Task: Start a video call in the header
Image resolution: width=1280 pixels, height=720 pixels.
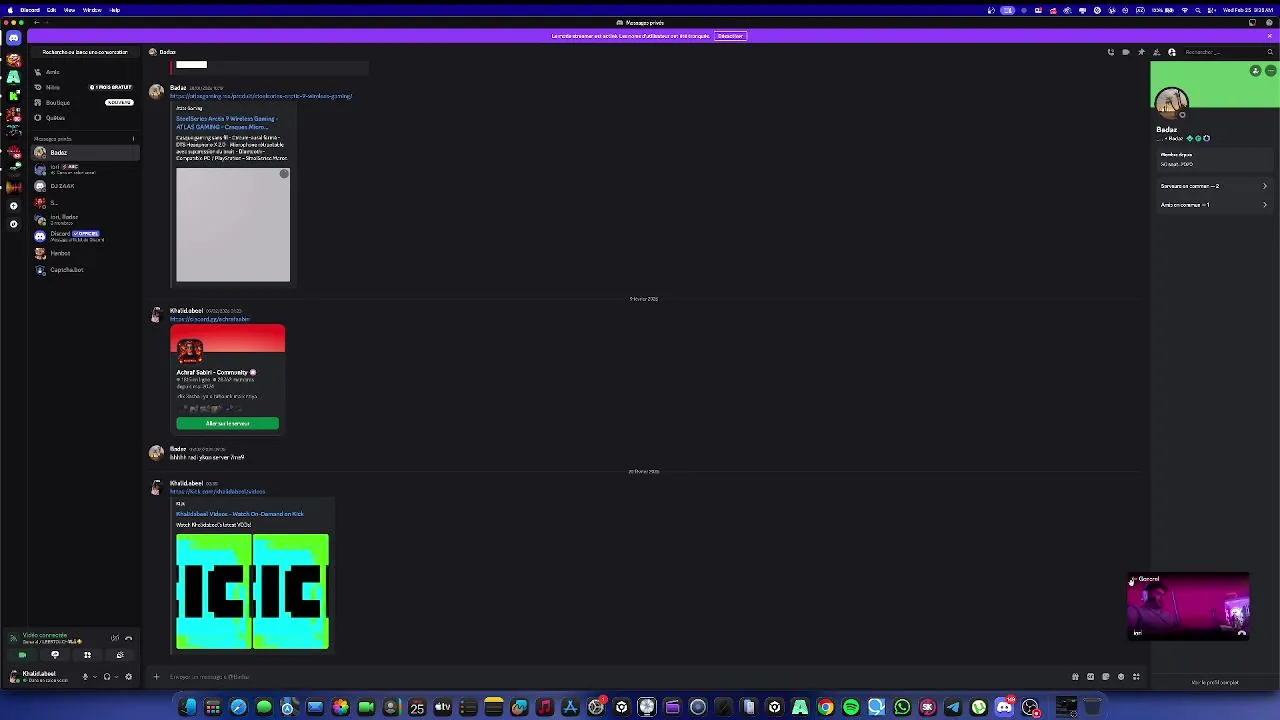Action: click(1126, 52)
